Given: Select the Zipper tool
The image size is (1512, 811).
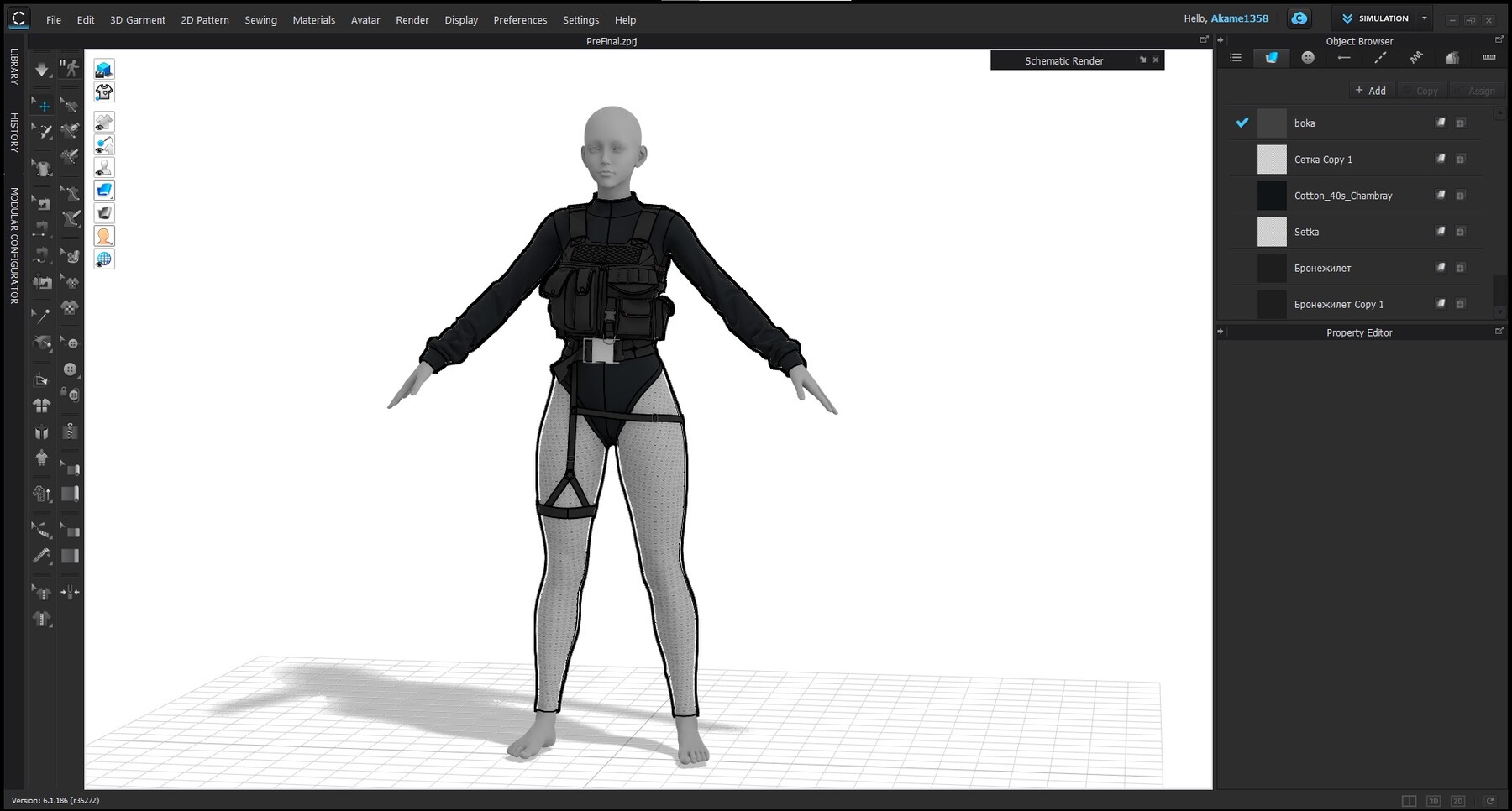Looking at the screenshot, I should 71,432.
